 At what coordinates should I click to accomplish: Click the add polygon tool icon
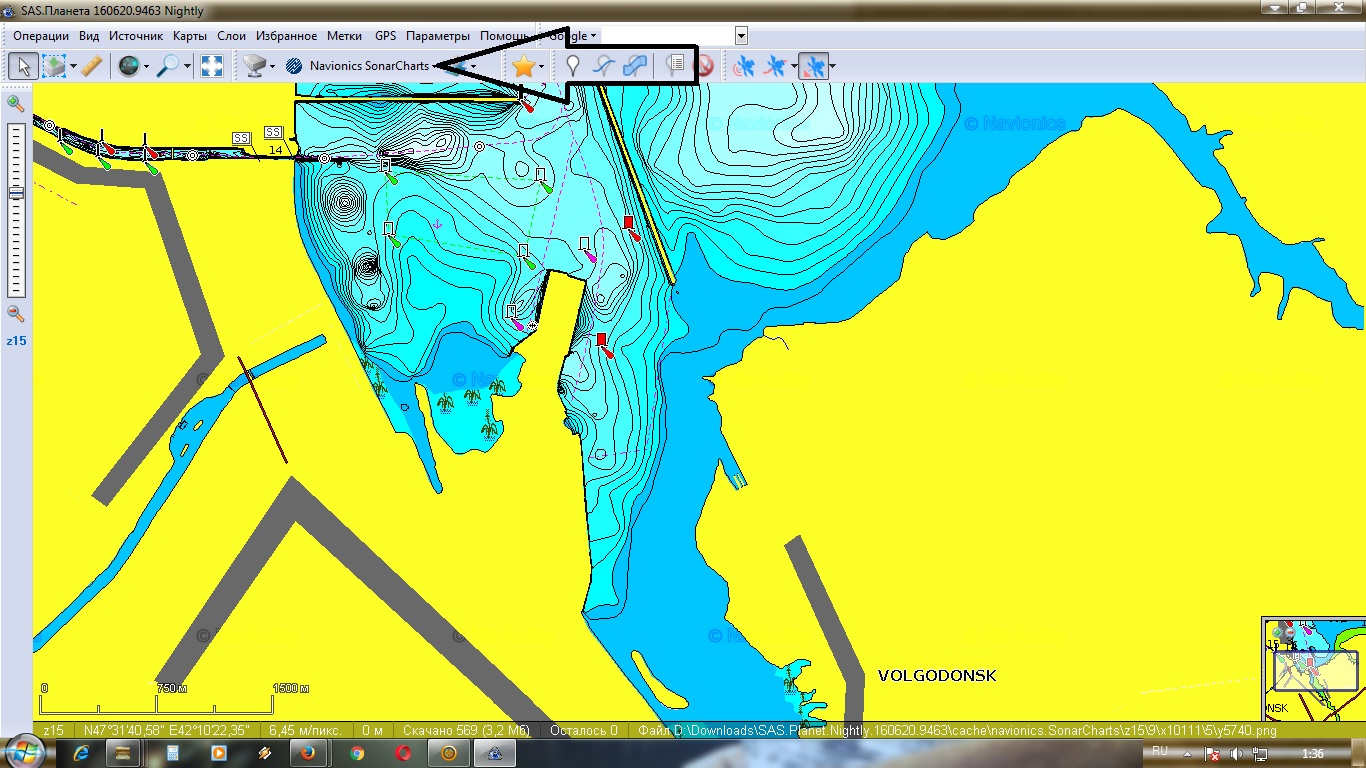(x=634, y=67)
